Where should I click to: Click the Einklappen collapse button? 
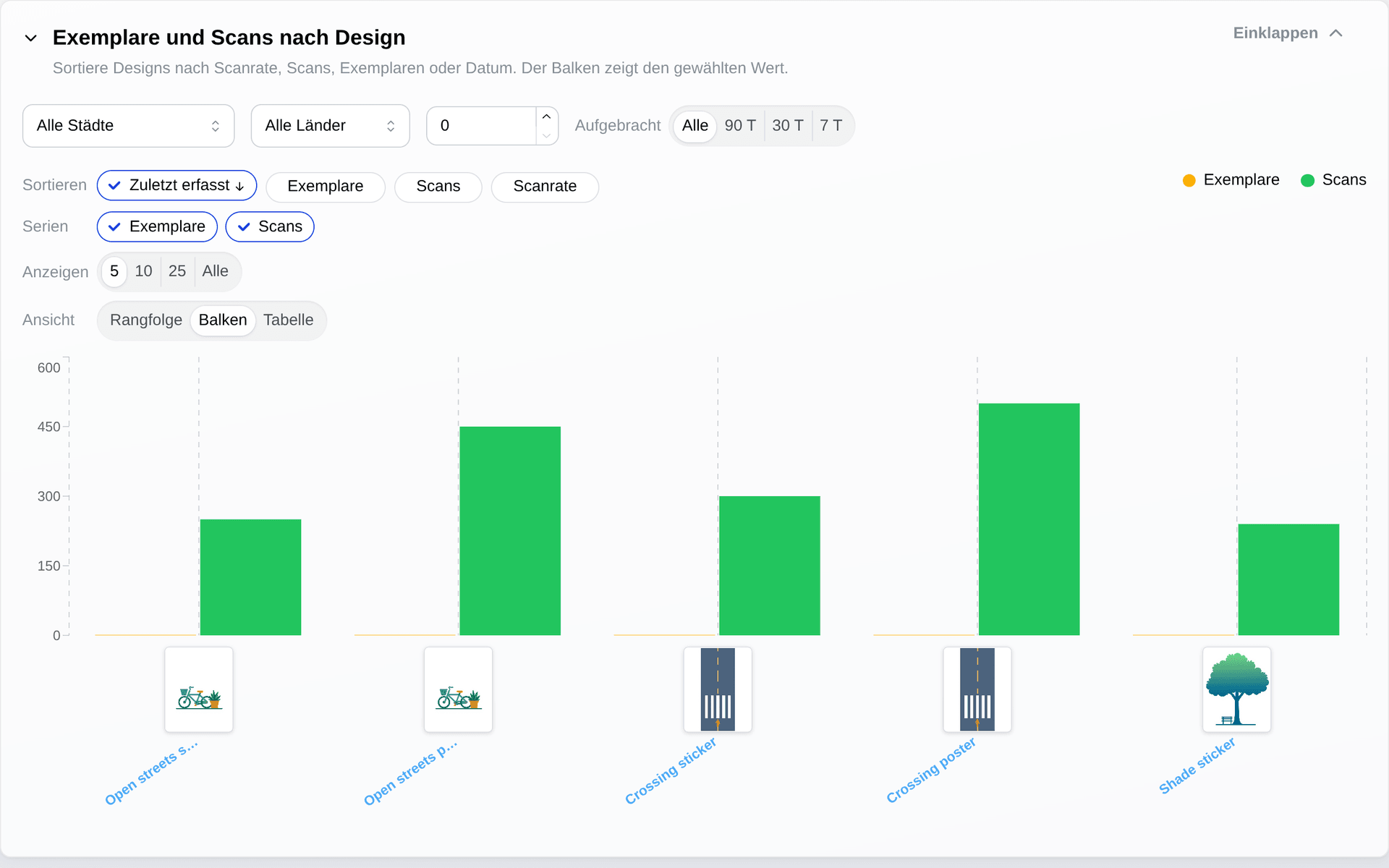click(x=1288, y=33)
